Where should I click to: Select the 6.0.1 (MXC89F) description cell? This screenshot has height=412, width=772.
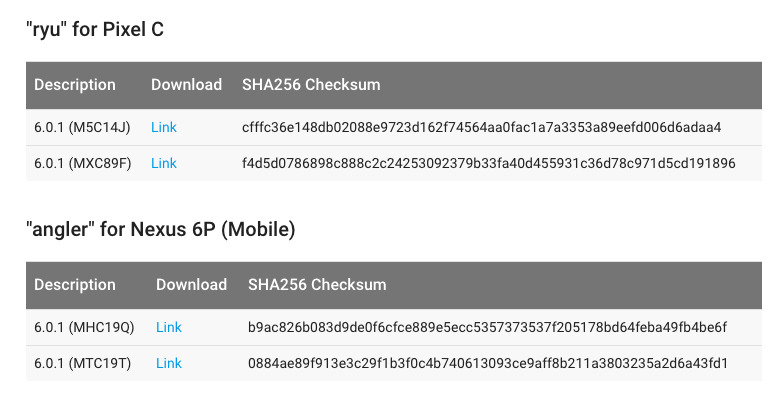point(82,163)
